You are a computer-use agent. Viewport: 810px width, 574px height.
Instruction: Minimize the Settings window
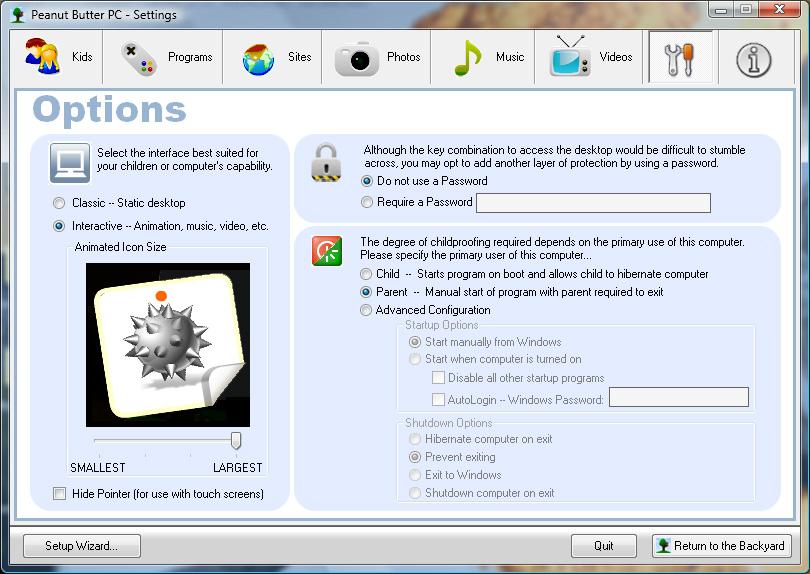click(722, 9)
